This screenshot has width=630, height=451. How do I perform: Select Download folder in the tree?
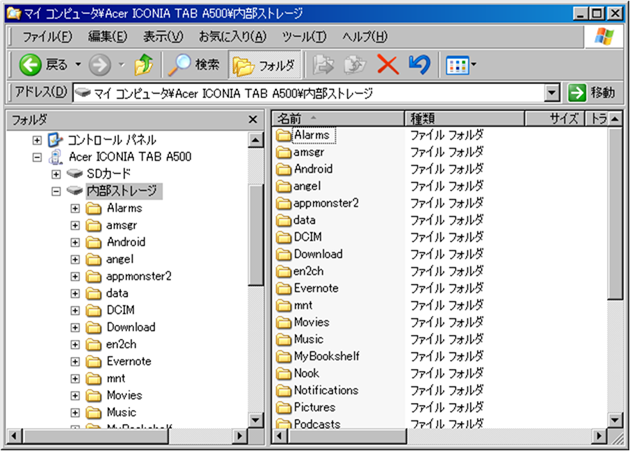click(x=131, y=327)
